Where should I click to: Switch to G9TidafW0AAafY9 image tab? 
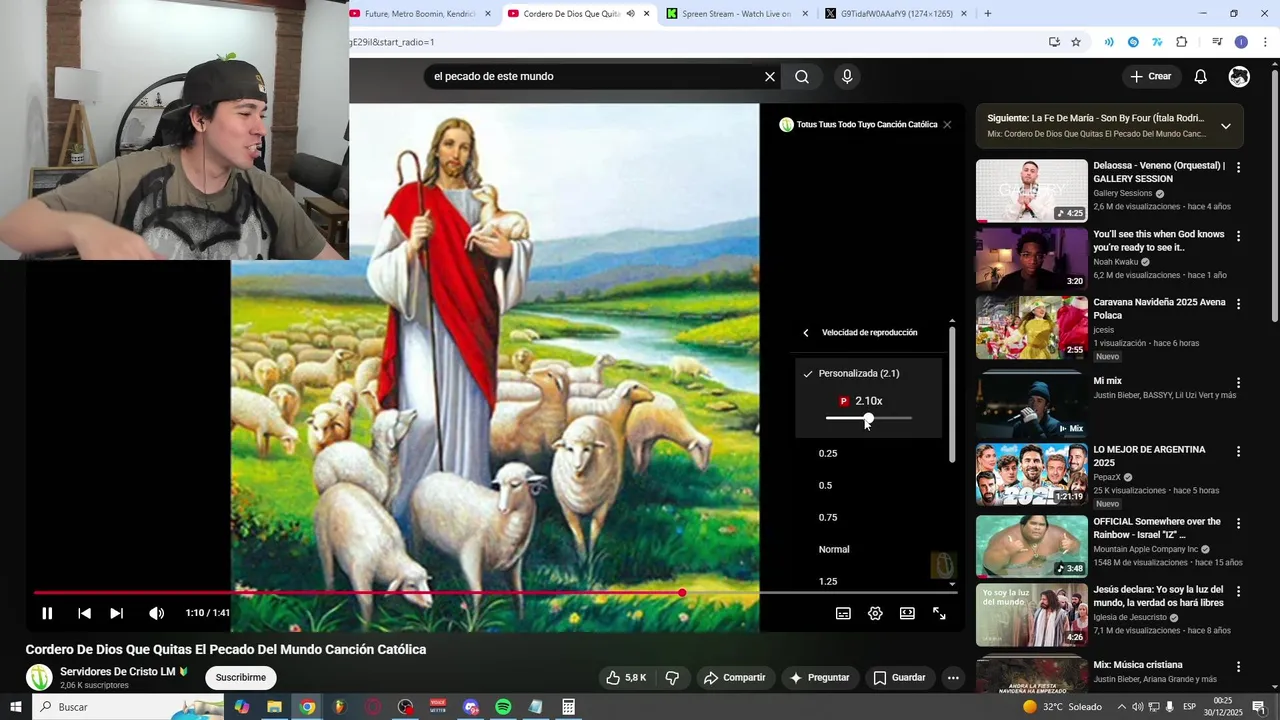pos(896,14)
